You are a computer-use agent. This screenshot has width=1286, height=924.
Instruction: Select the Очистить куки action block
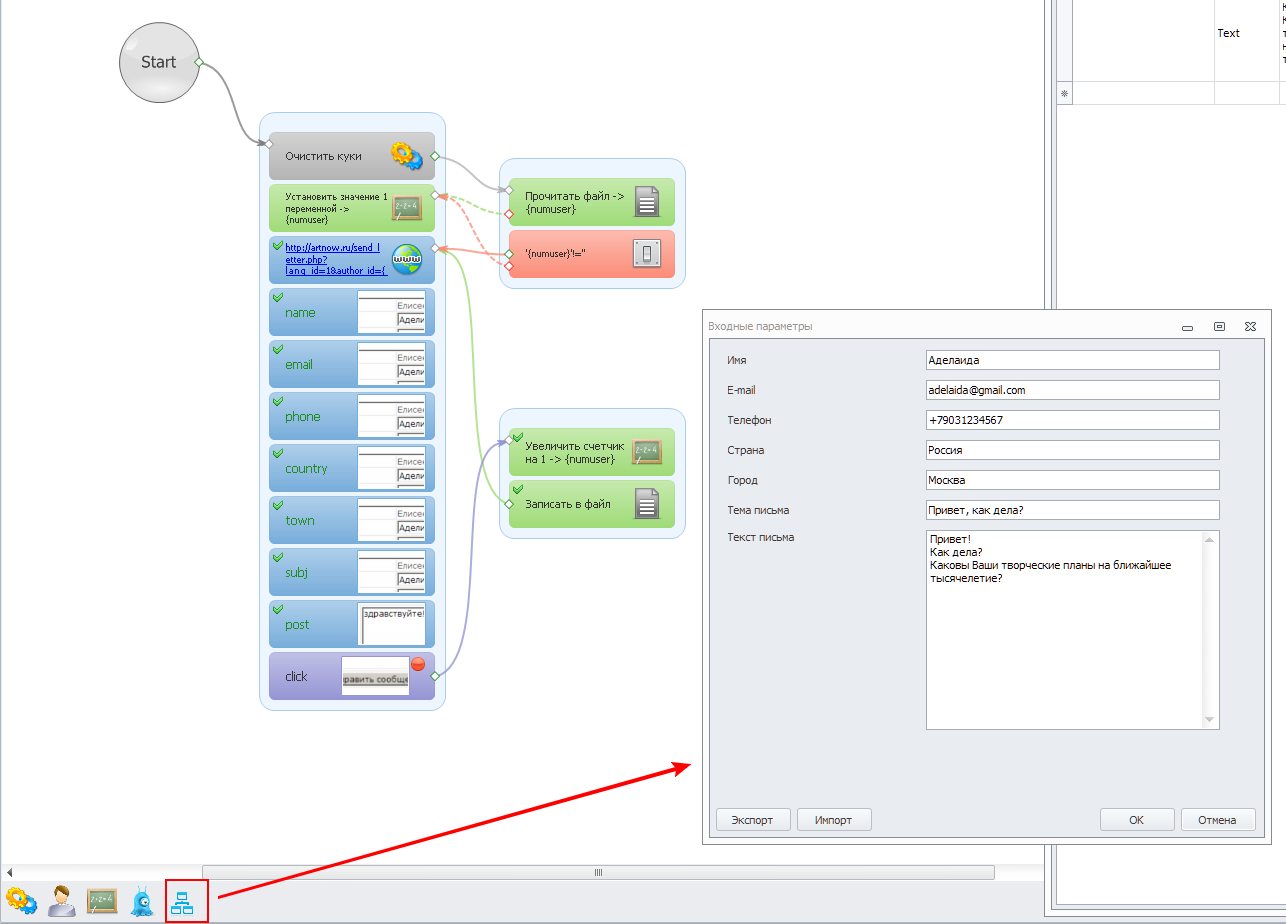[x=352, y=156]
